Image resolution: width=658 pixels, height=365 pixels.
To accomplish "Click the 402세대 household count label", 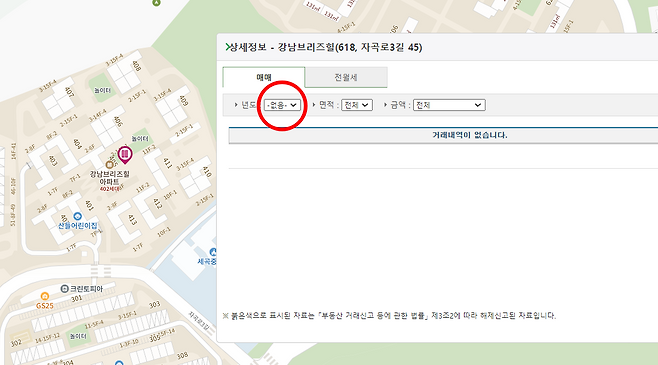I will point(110,189).
